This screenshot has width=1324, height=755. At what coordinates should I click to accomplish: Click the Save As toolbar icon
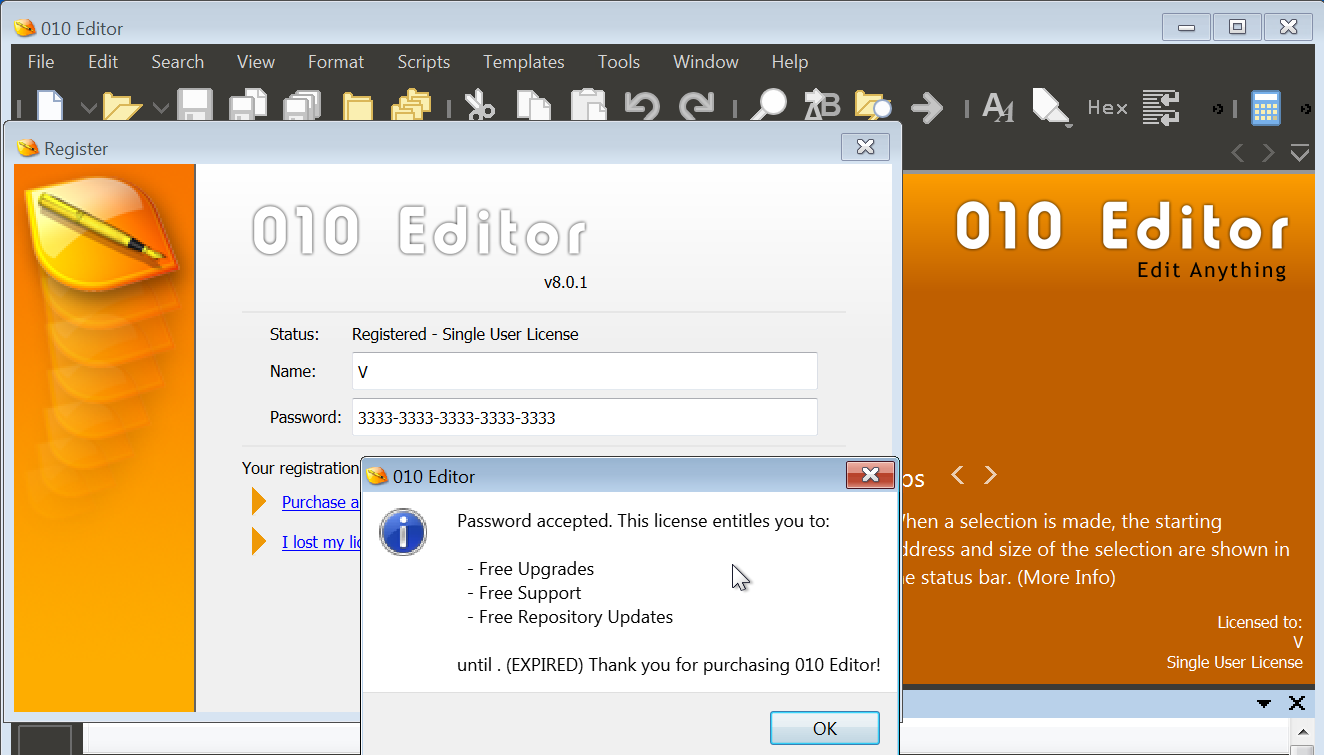pos(247,106)
